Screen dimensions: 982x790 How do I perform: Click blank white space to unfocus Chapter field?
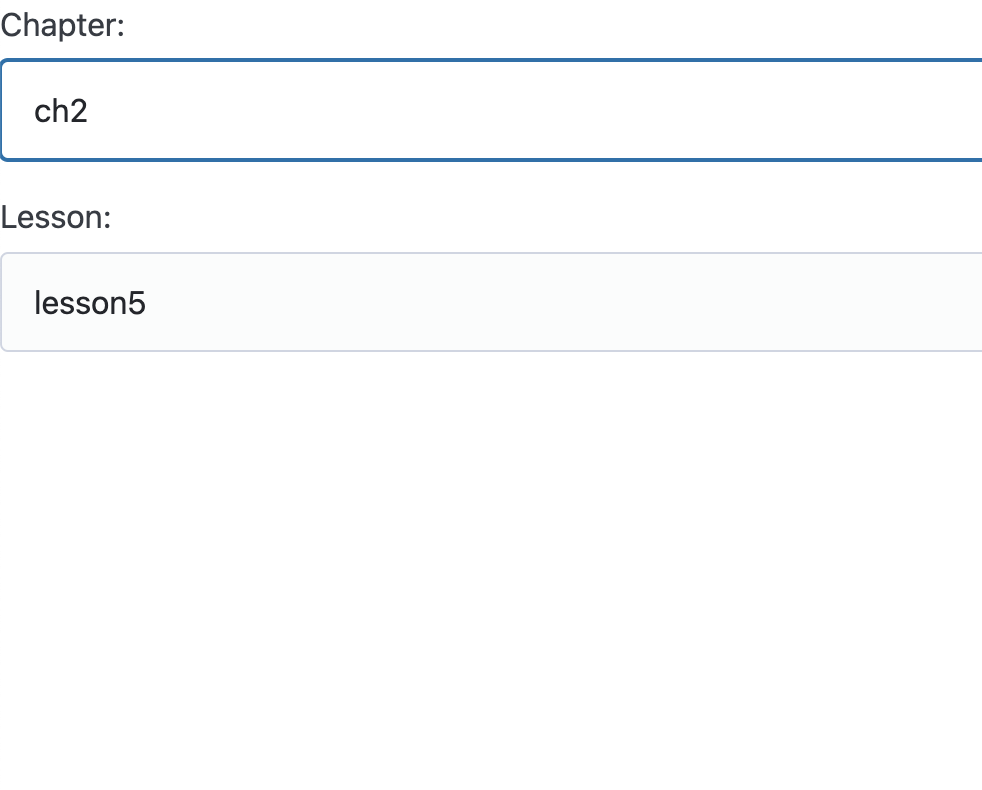click(x=491, y=564)
